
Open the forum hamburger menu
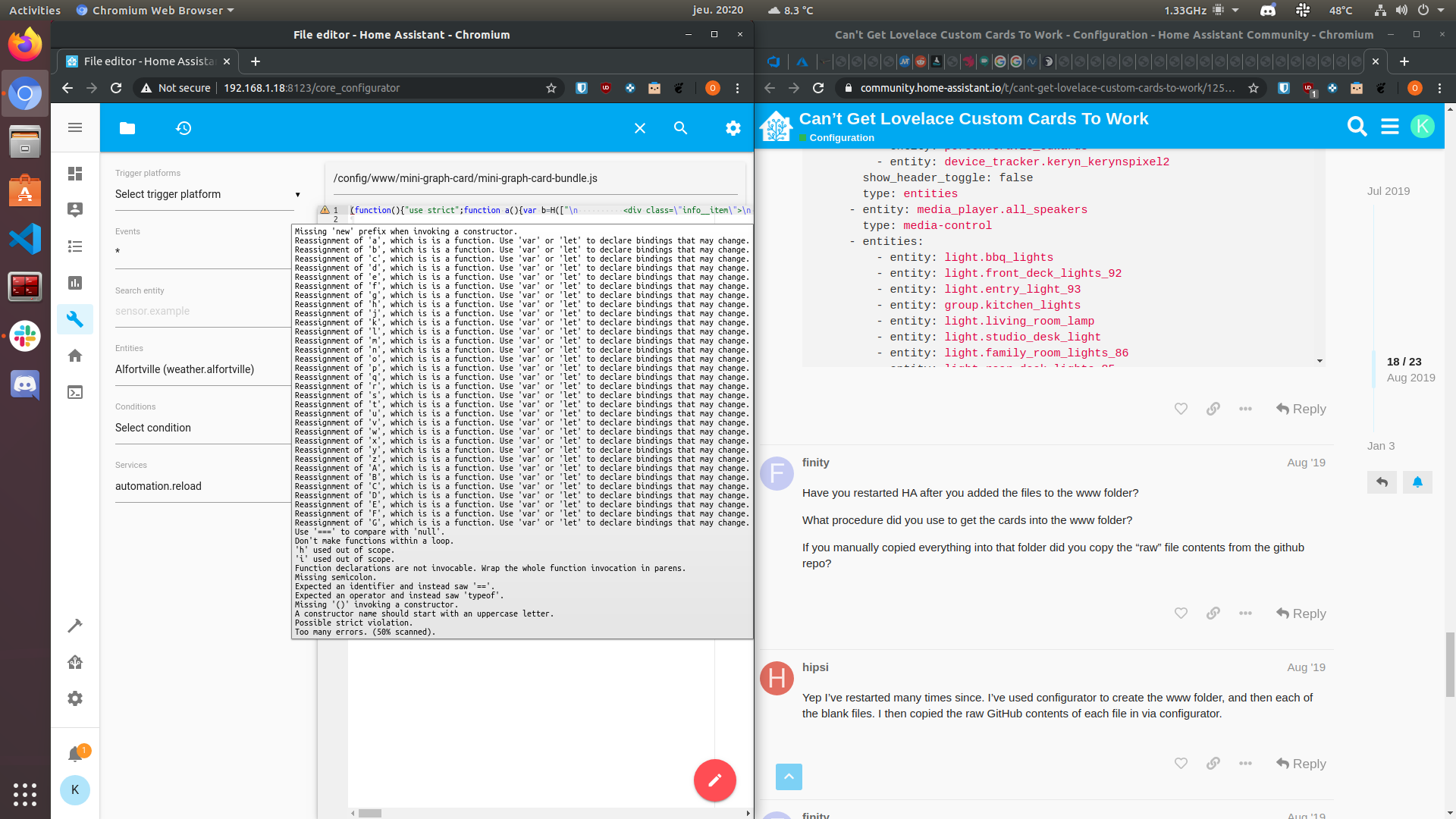[x=1390, y=126]
